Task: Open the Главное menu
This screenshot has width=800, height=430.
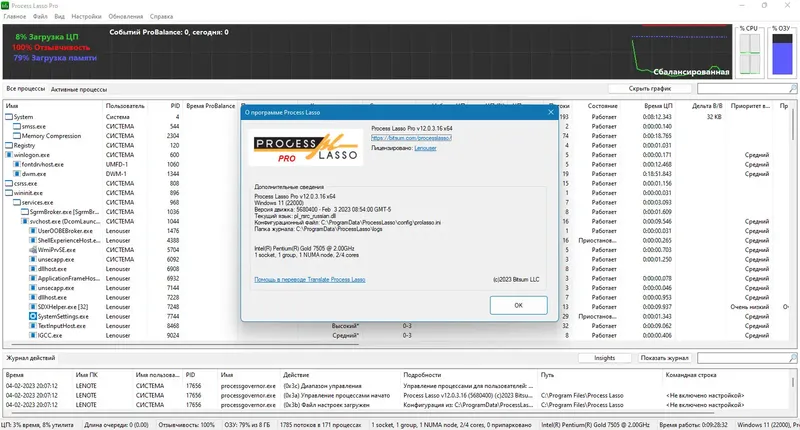Action: pos(15,16)
